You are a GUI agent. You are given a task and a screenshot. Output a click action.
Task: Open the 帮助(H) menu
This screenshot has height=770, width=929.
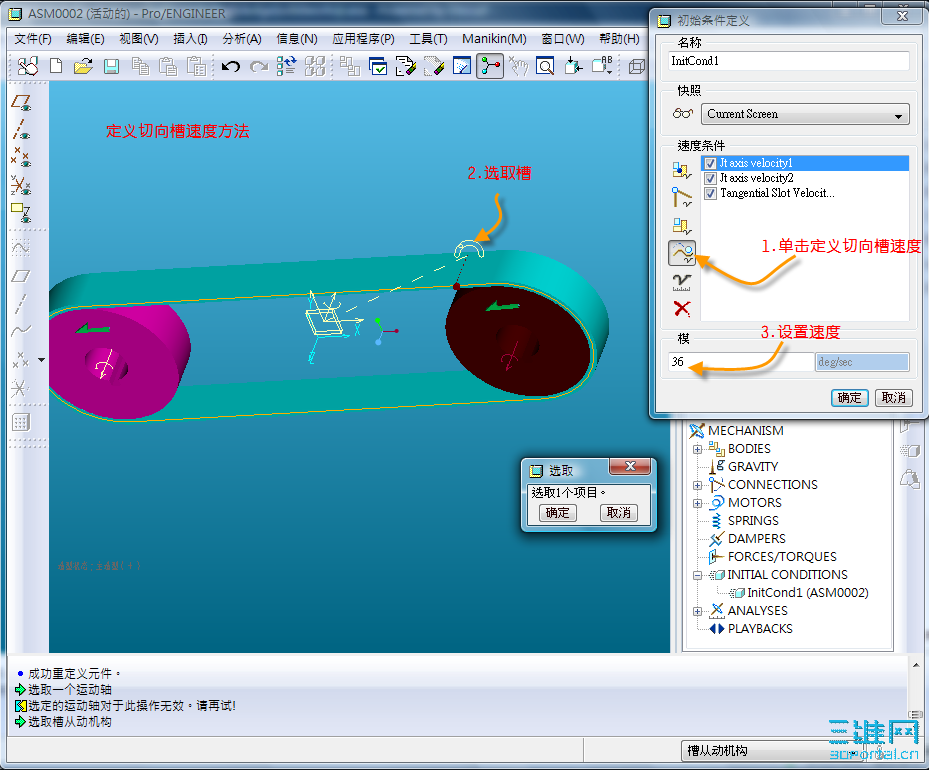click(x=619, y=39)
